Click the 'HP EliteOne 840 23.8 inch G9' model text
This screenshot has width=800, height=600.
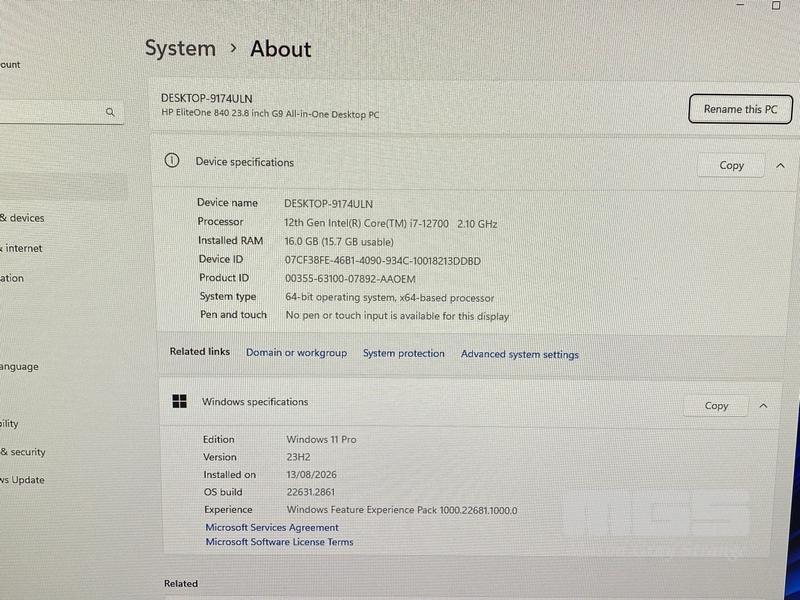coord(270,114)
